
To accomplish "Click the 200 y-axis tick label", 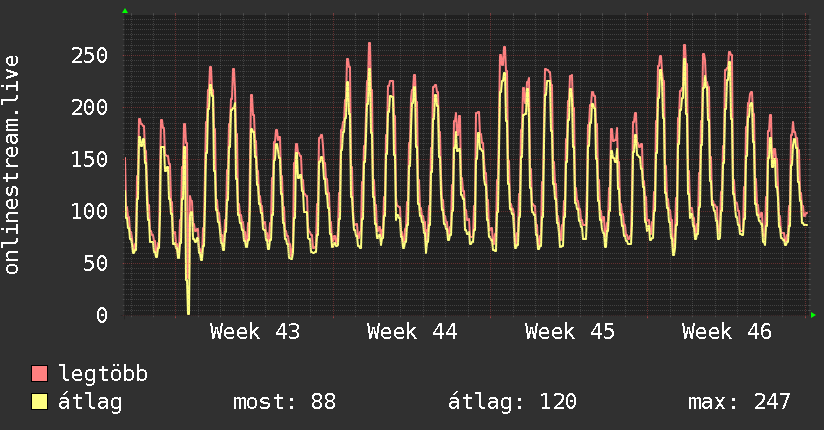I will pyautogui.click(x=89, y=107).
